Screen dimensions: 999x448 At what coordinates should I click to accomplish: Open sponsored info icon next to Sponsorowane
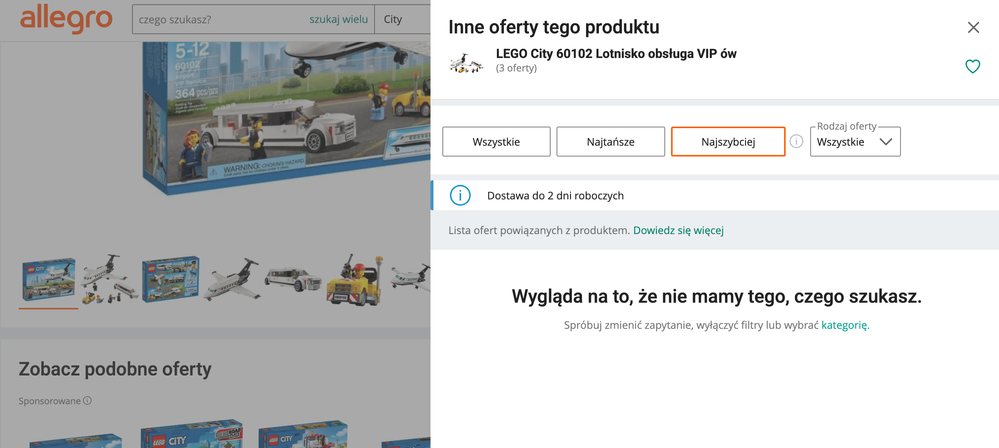pyautogui.click(x=87, y=401)
